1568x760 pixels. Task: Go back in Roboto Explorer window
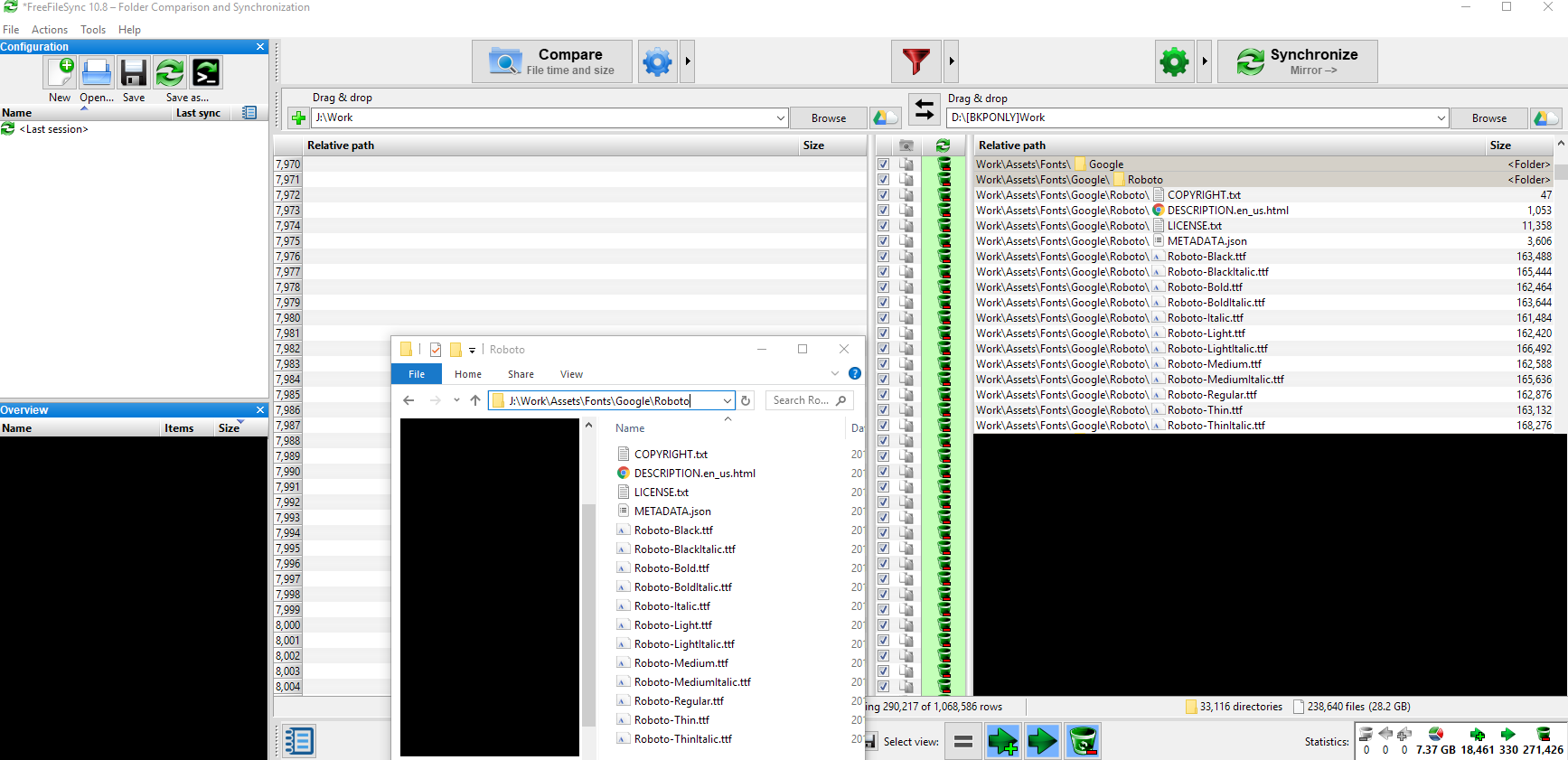[408, 400]
